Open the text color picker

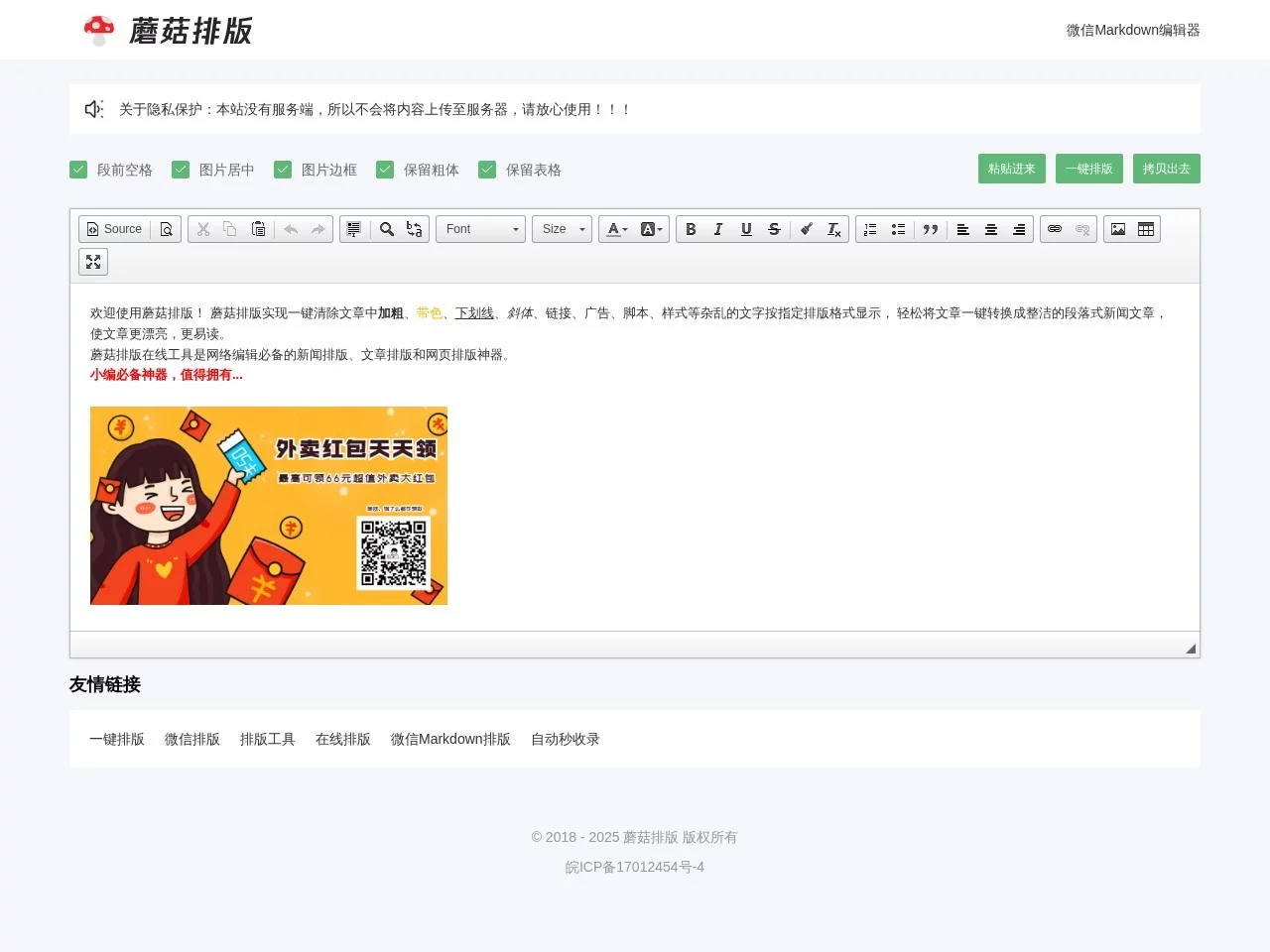614,229
